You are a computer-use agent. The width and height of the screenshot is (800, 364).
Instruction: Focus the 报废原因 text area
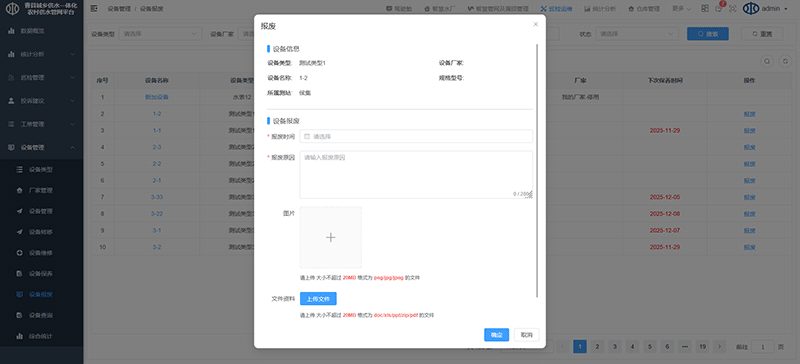click(416, 175)
